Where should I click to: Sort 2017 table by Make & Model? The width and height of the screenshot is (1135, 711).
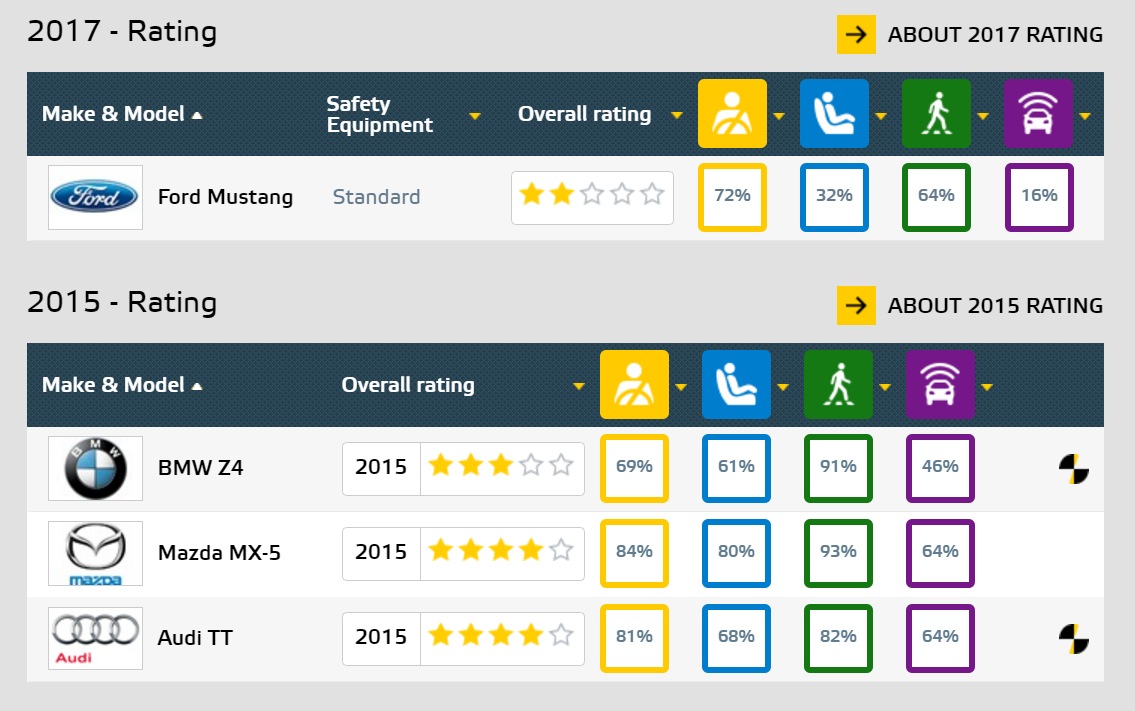click(122, 114)
